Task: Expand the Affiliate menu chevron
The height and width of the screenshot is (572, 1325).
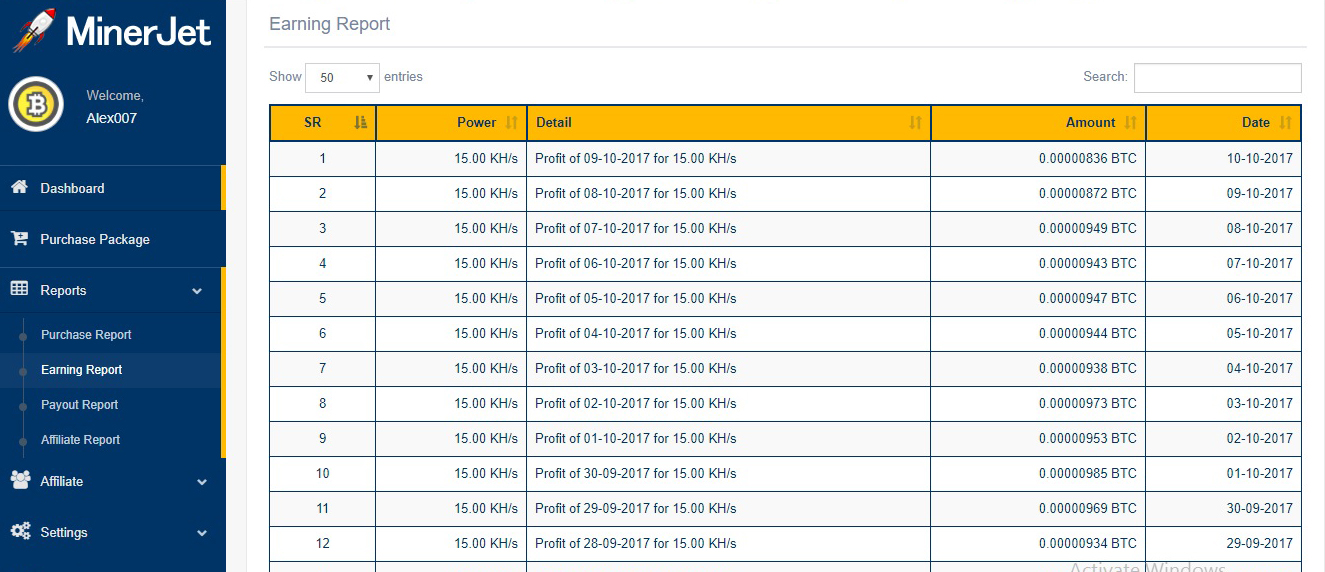Action: pos(202,482)
